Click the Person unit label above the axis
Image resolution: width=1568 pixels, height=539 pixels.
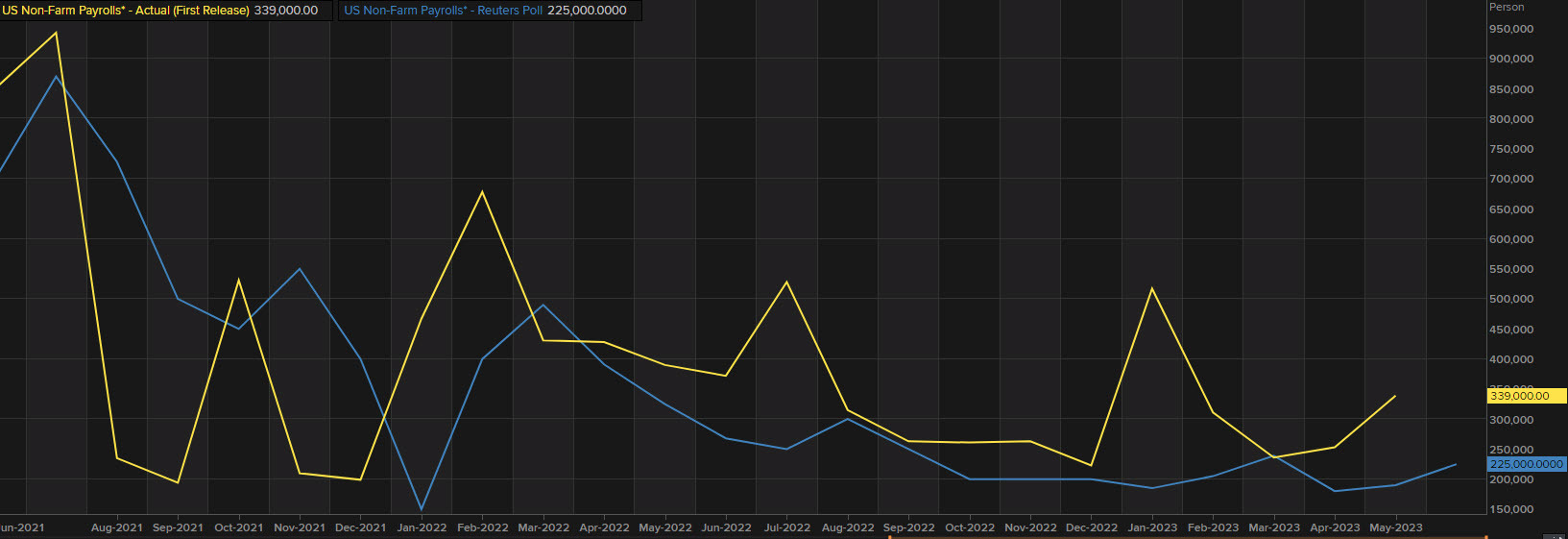1506,7
